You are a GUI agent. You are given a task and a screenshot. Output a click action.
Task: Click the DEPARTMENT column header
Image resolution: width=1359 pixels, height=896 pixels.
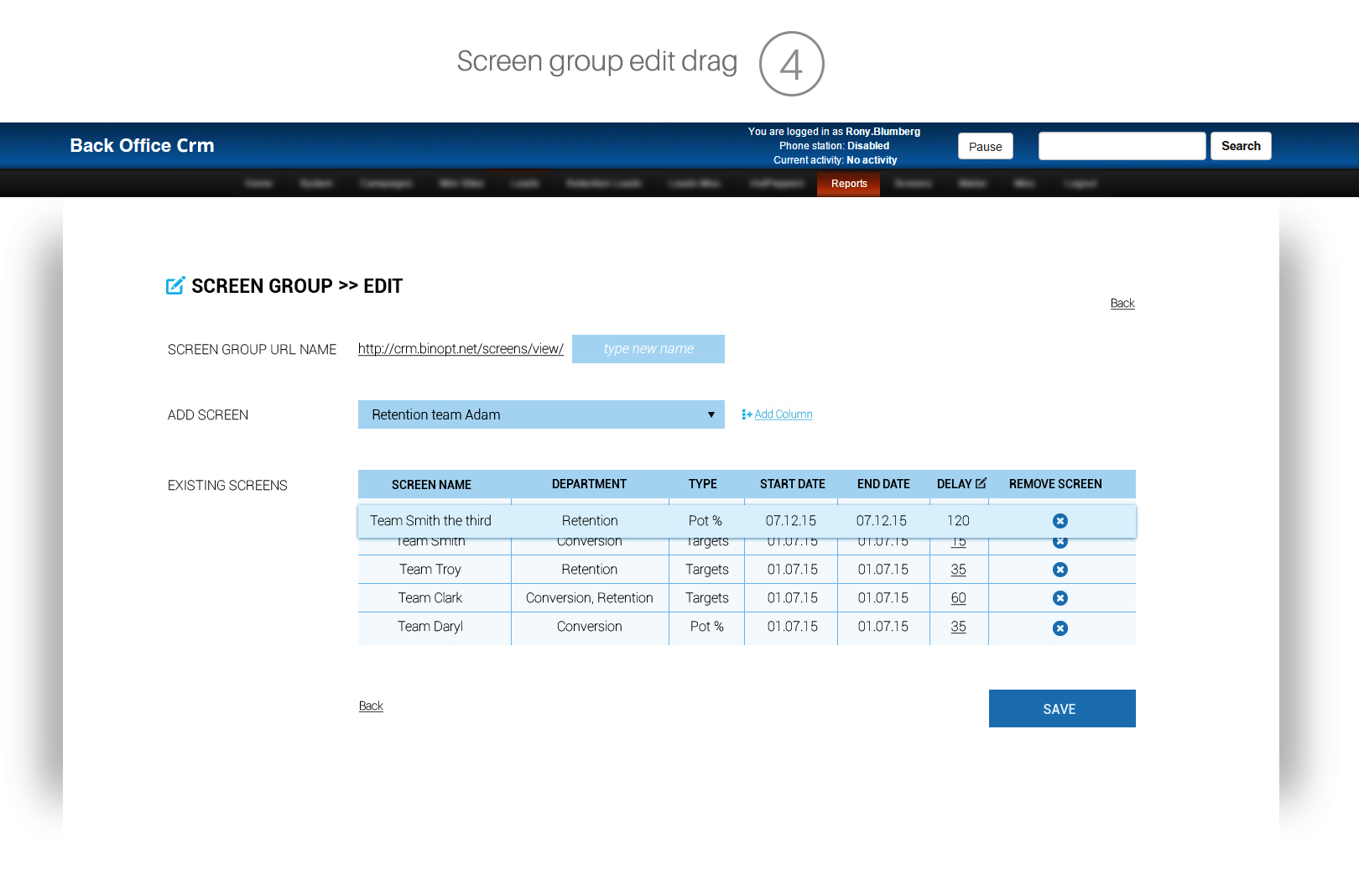[x=589, y=484]
